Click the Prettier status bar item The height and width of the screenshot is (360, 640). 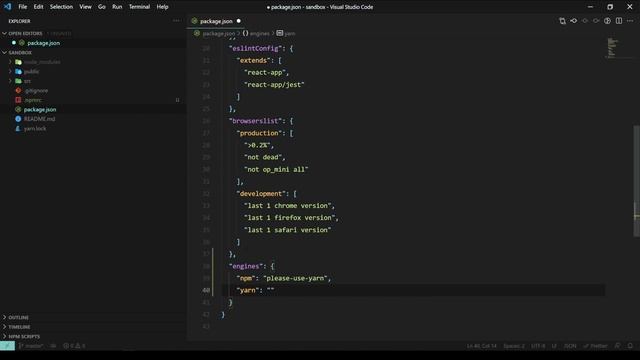click(596, 346)
